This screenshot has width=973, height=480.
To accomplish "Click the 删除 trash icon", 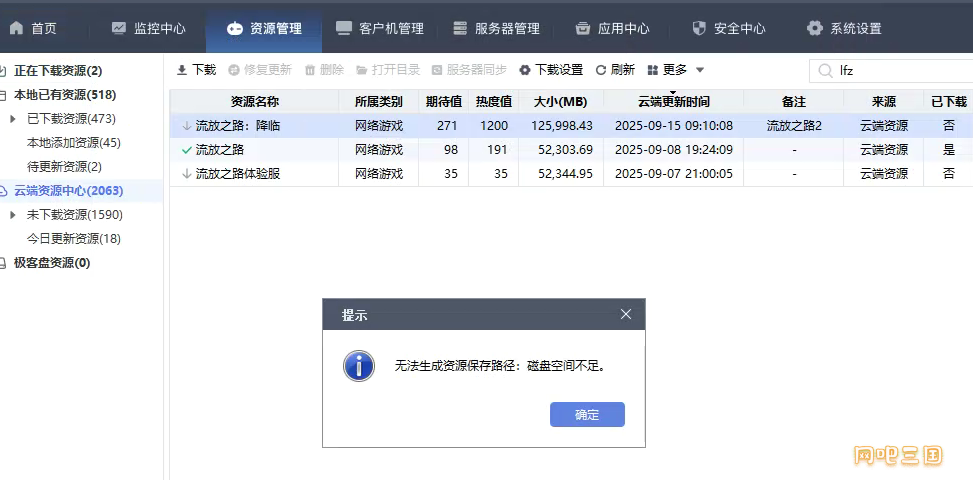I will (310, 70).
